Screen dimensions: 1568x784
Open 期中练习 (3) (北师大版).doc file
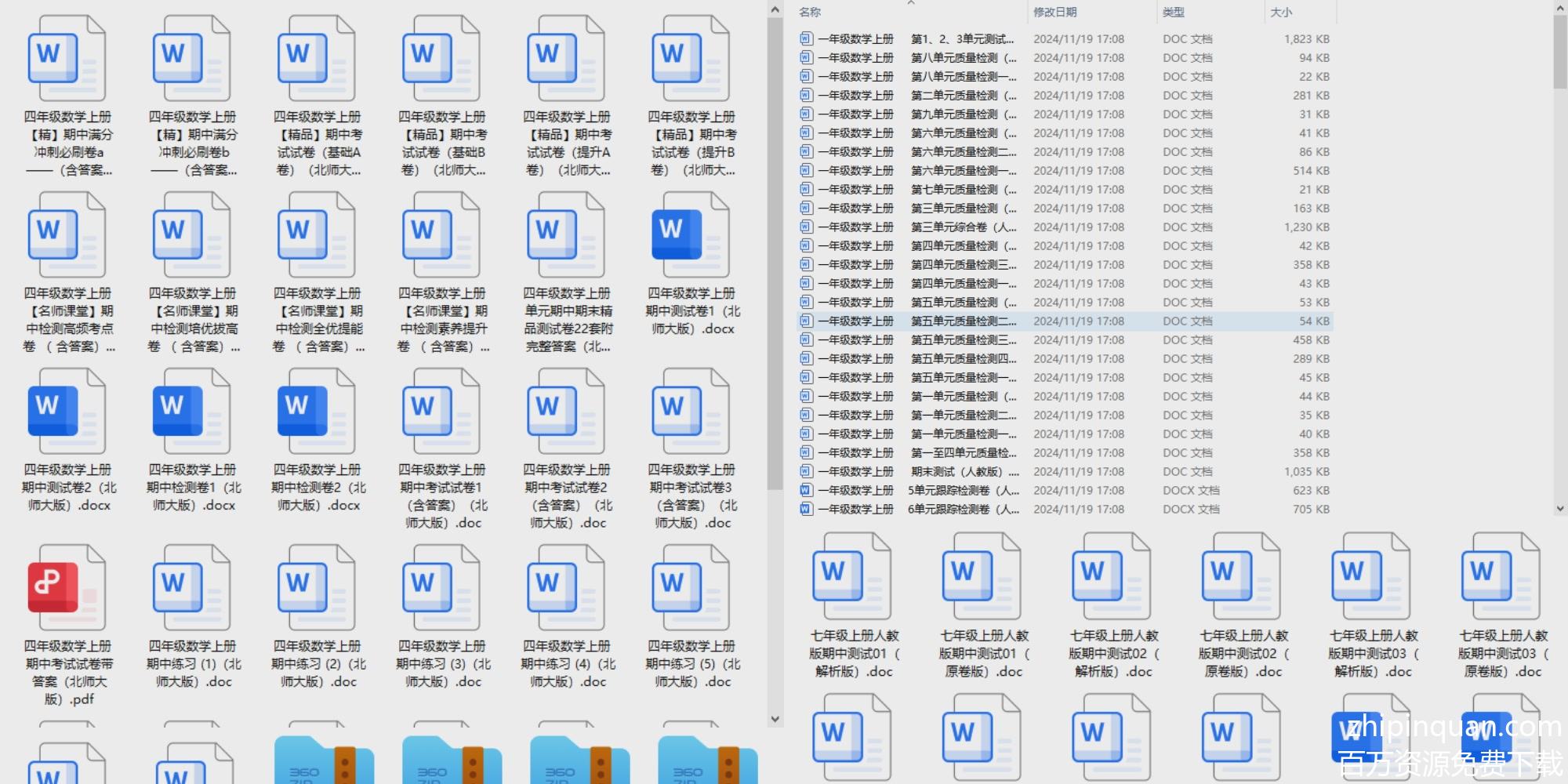point(441,588)
